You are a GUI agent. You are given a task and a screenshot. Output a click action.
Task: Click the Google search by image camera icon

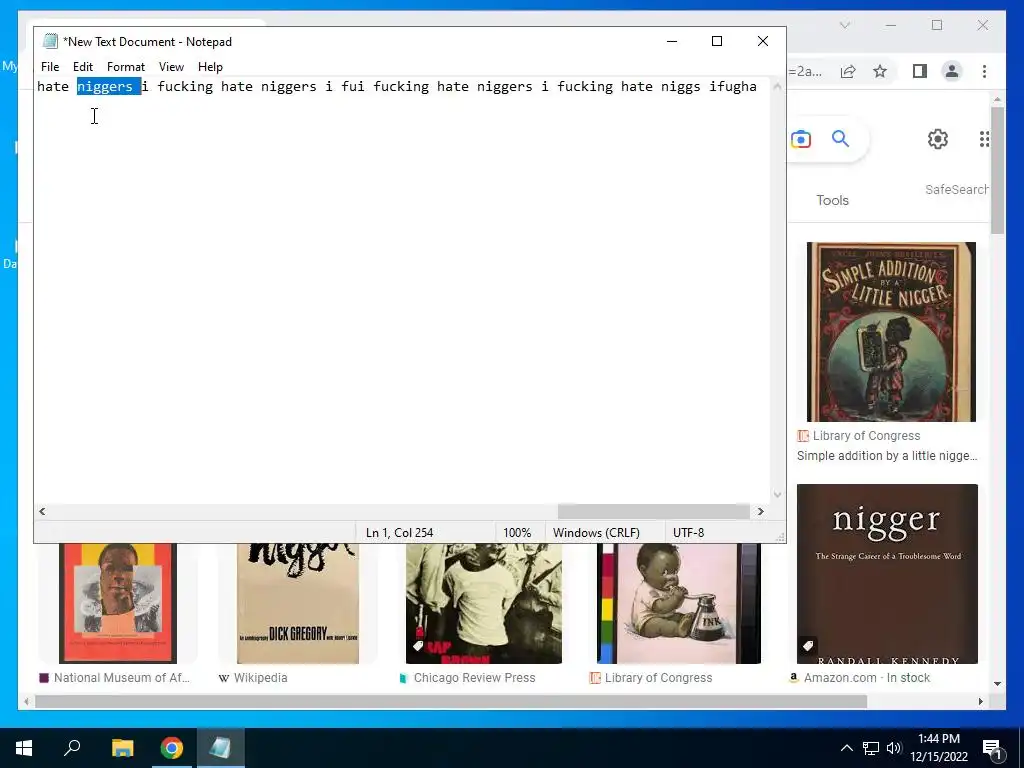(x=801, y=139)
